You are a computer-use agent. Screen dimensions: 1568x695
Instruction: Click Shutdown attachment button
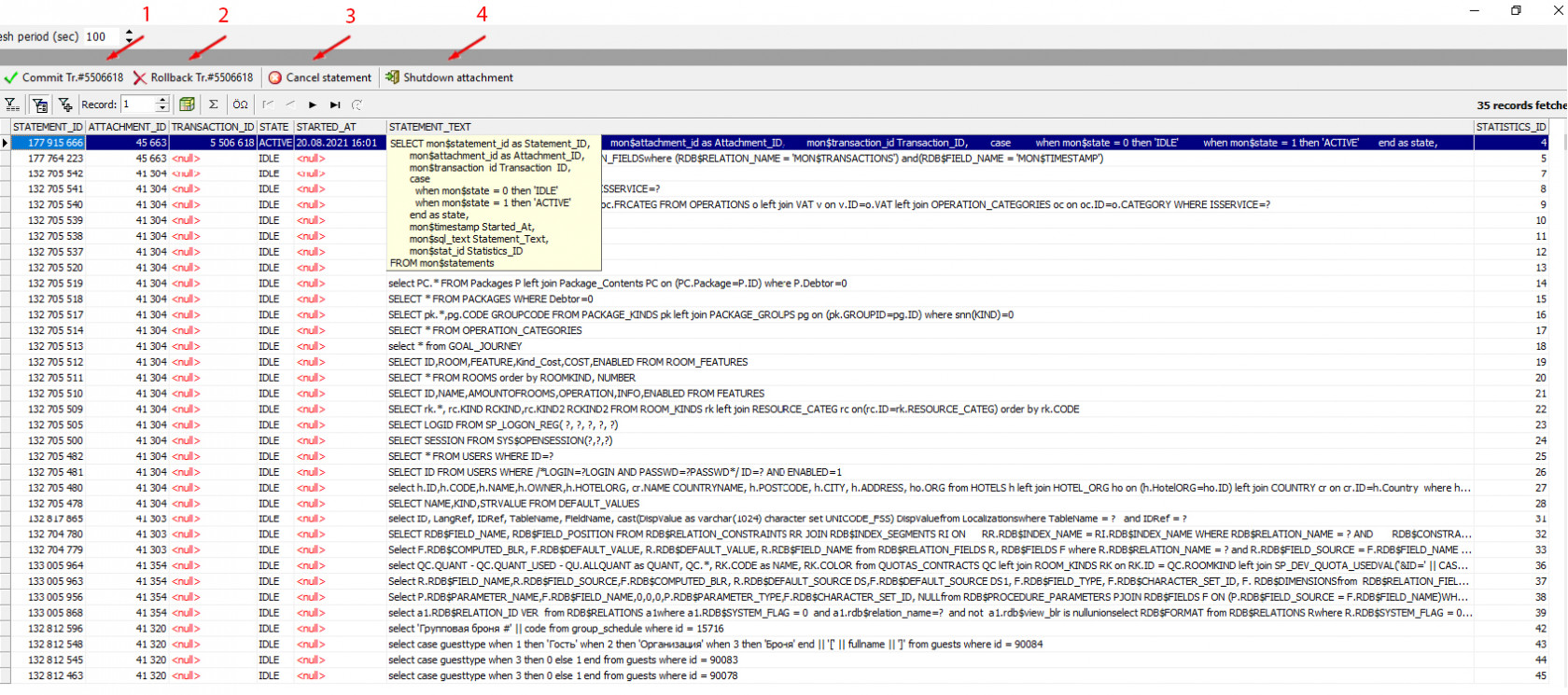tap(449, 77)
